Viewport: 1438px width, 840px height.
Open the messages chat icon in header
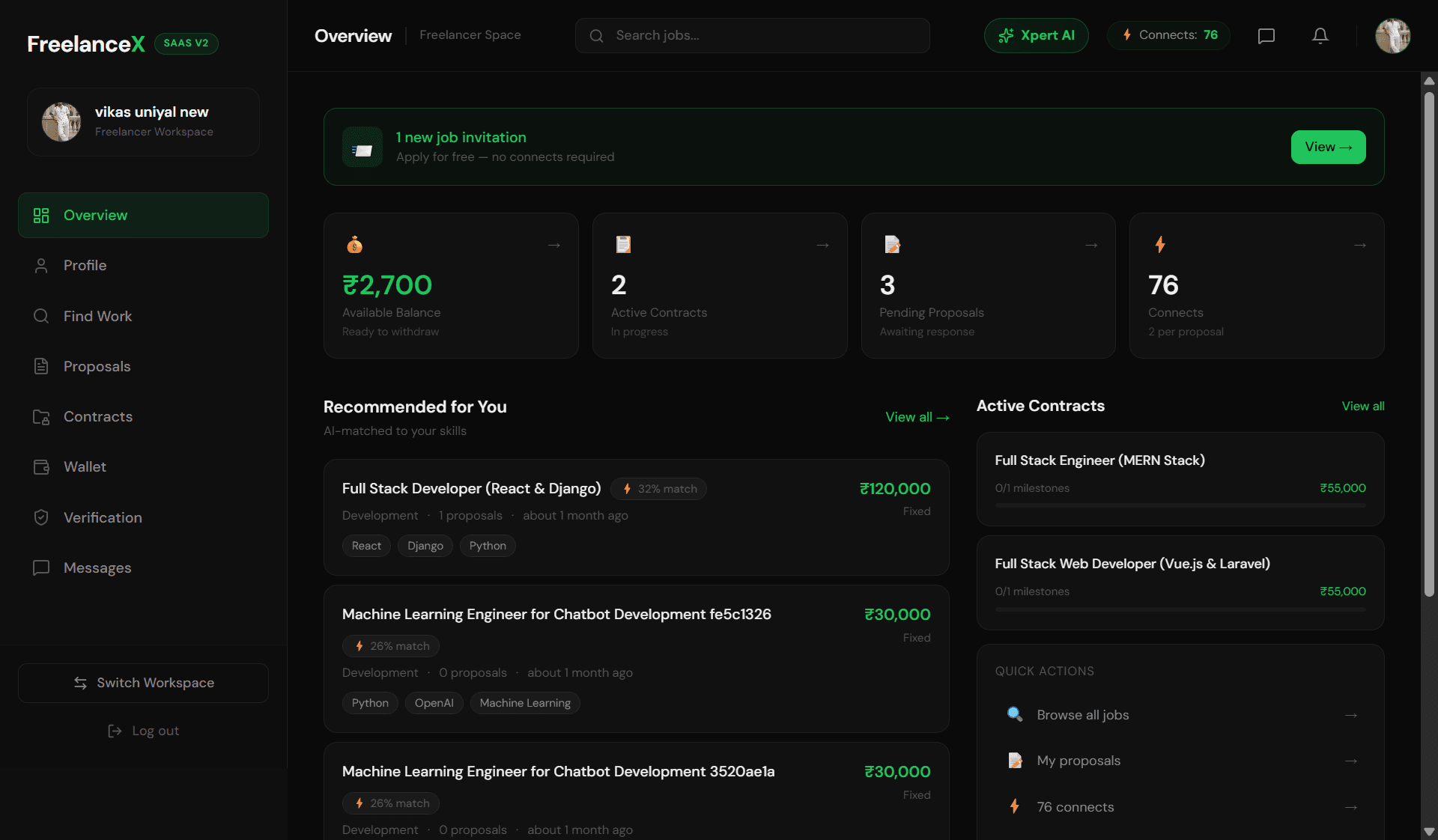click(x=1266, y=36)
